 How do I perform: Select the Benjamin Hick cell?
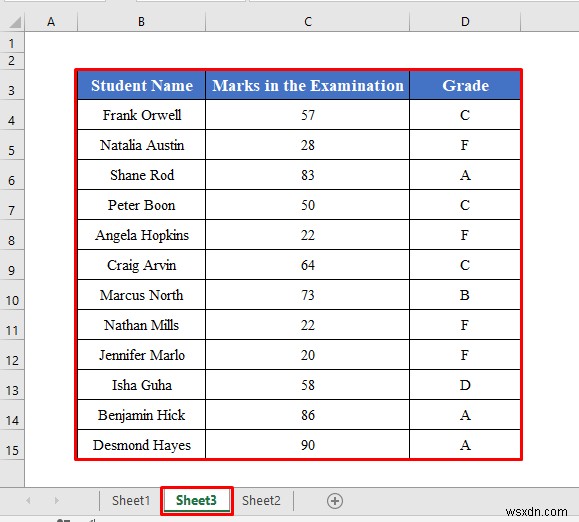point(141,415)
